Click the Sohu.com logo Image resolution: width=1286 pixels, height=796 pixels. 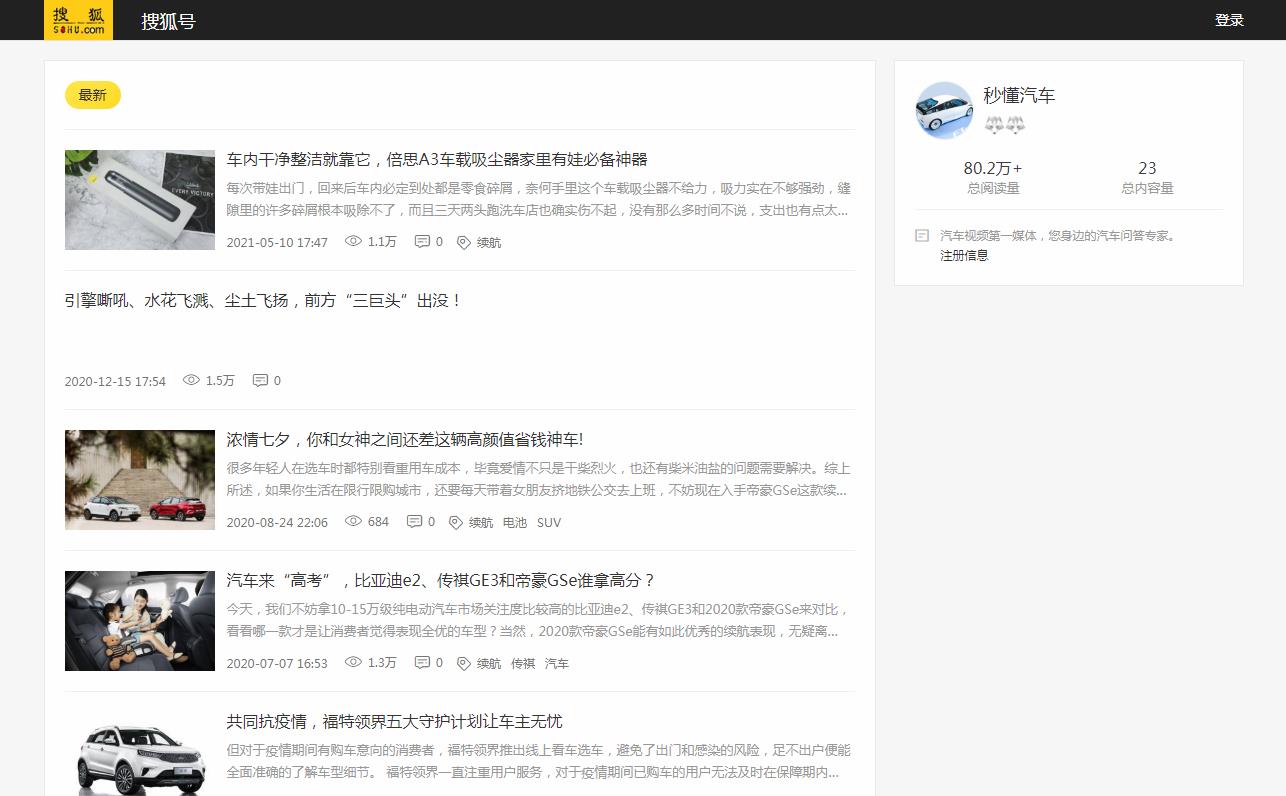click(x=78, y=20)
